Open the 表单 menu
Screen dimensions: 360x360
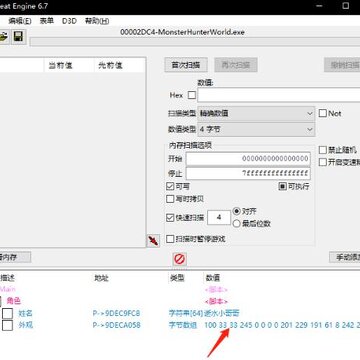(x=47, y=21)
